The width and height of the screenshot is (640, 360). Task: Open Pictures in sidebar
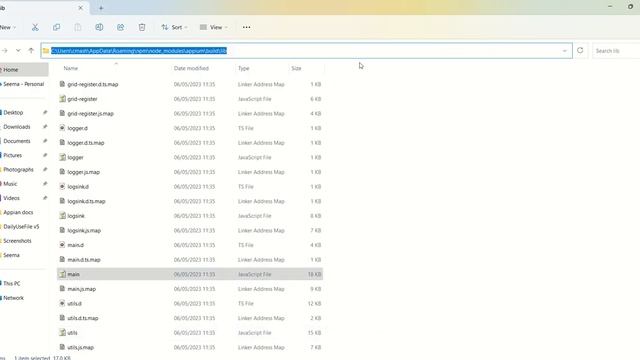[13, 155]
